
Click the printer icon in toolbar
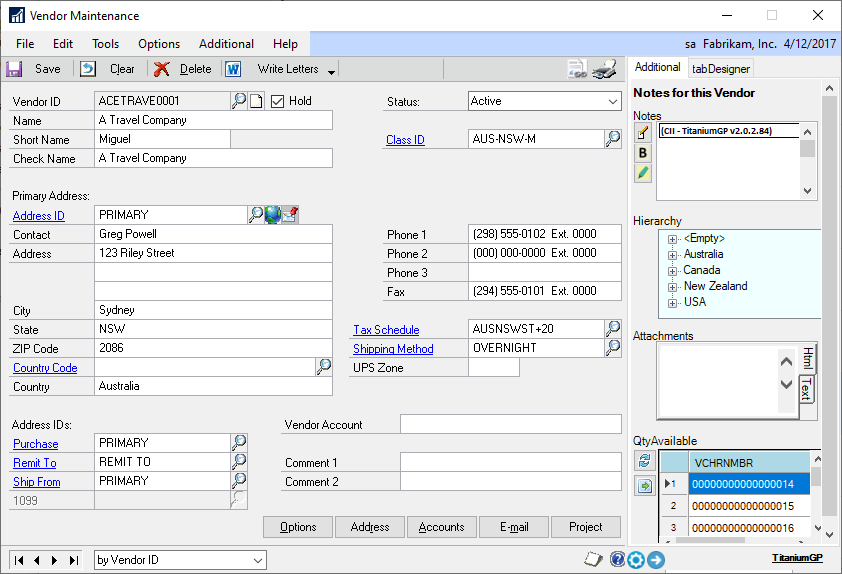coord(605,69)
